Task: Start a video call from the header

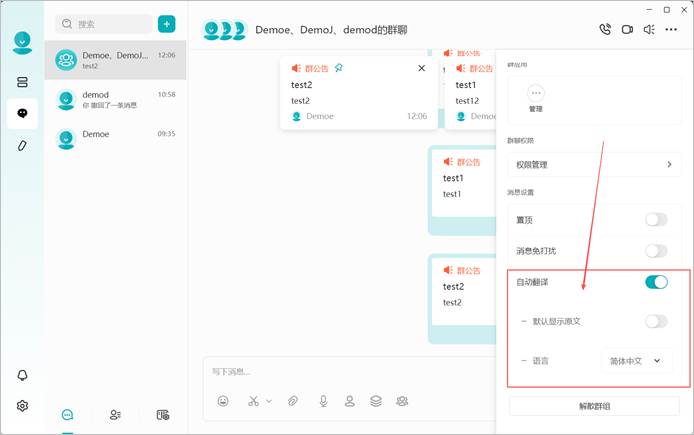Action: coord(627,30)
